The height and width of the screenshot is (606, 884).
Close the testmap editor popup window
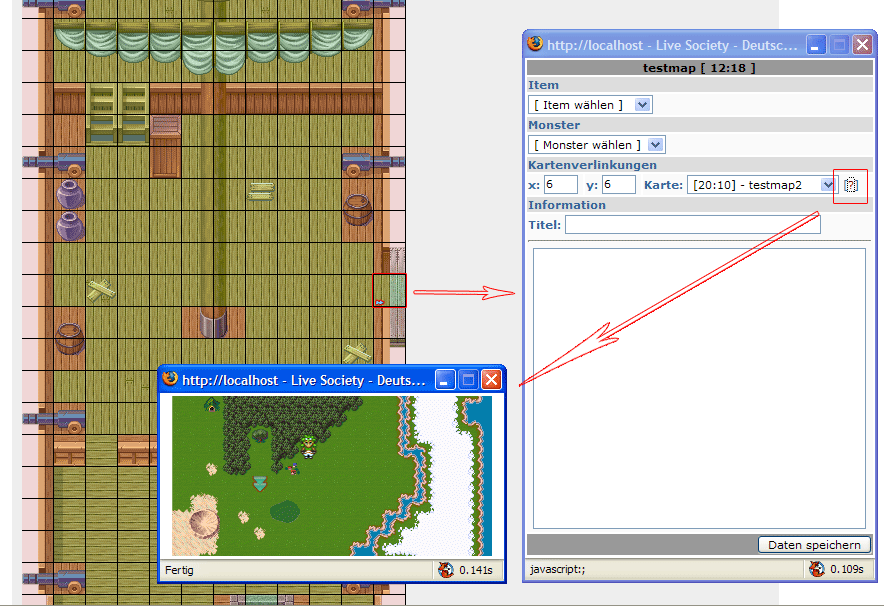pyautogui.click(x=862, y=45)
